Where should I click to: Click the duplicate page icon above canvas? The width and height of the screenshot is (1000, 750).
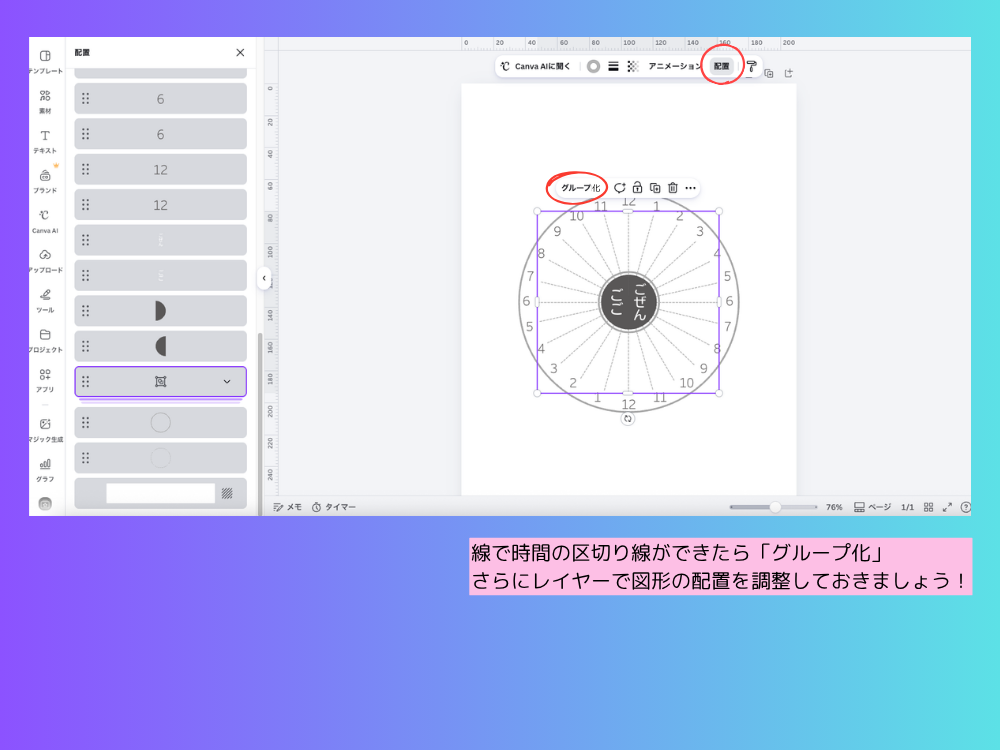coord(768,73)
